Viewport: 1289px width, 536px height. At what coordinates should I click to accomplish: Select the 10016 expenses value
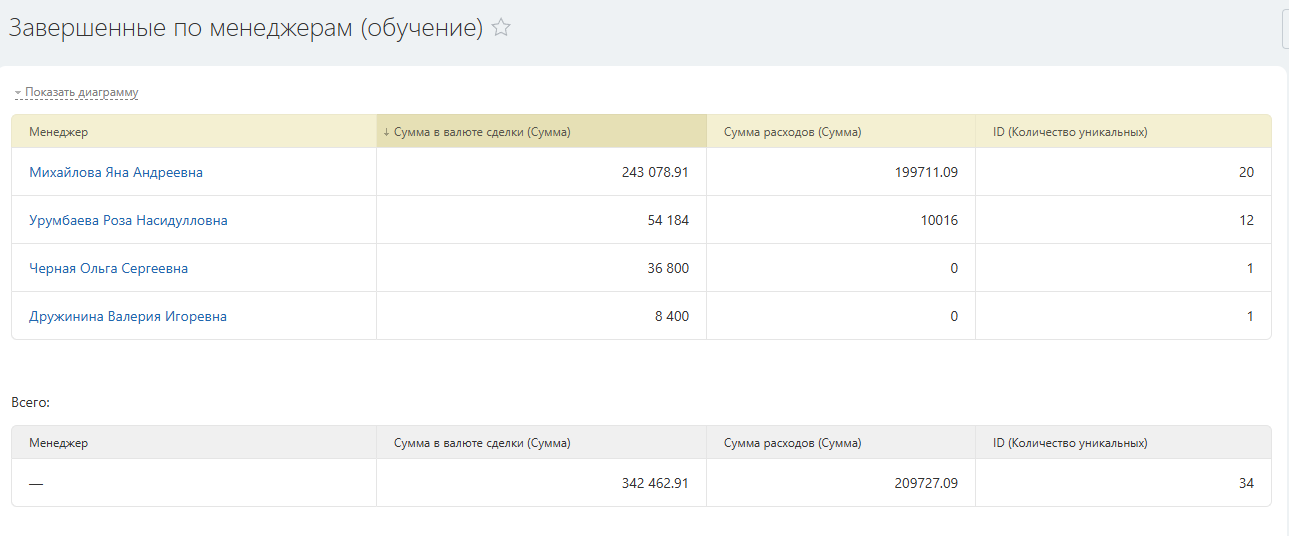point(940,221)
